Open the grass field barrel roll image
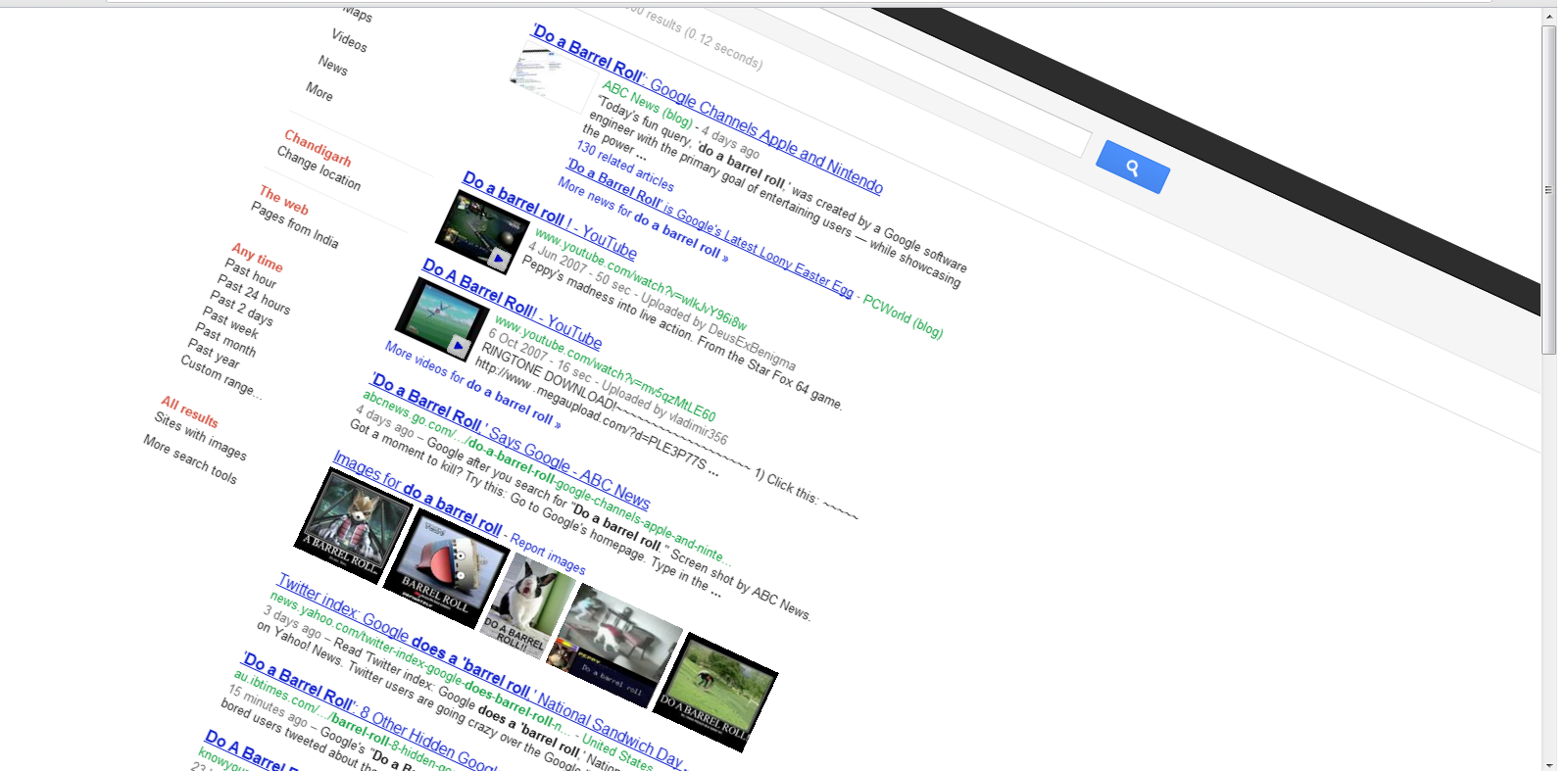Image resolution: width=1568 pixels, height=771 pixels. 715,692
